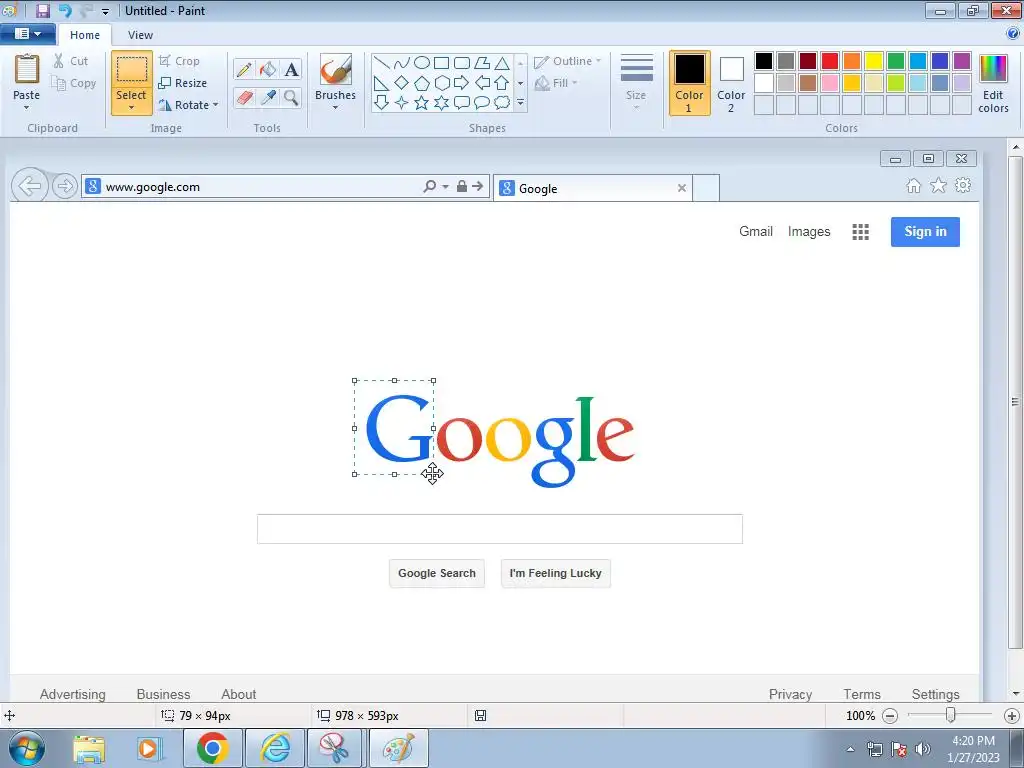
Task: Click the I'm Feeling Lucky button
Action: coord(555,573)
